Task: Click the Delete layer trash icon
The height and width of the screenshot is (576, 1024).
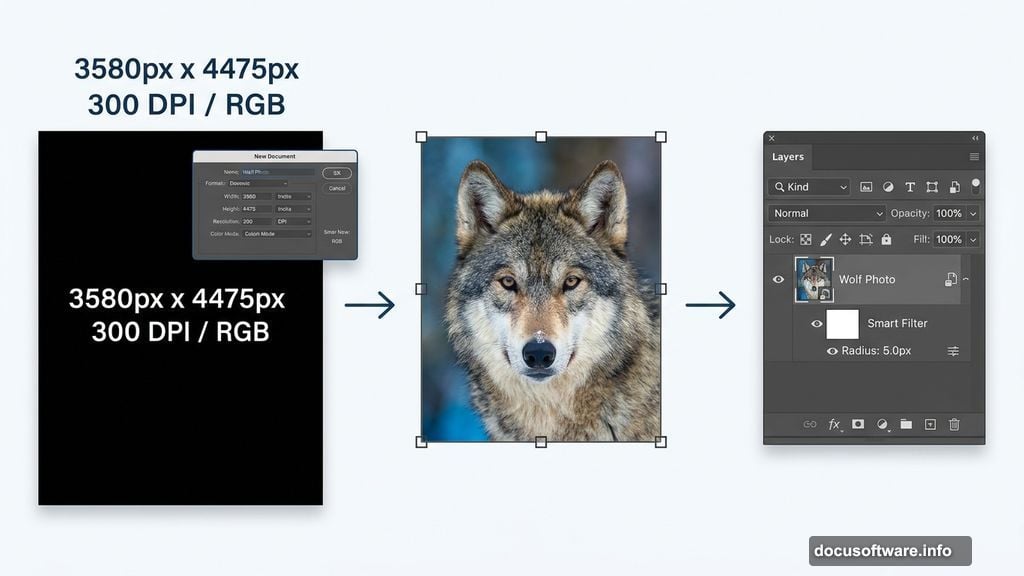Action: 952,424
